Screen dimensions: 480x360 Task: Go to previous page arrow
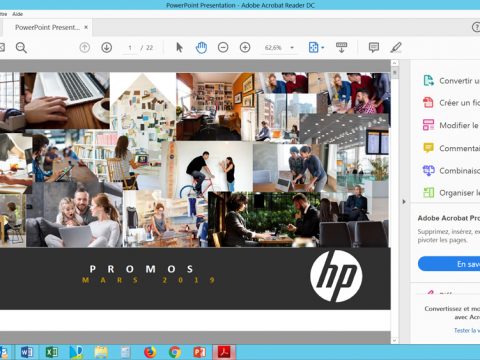click(85, 48)
